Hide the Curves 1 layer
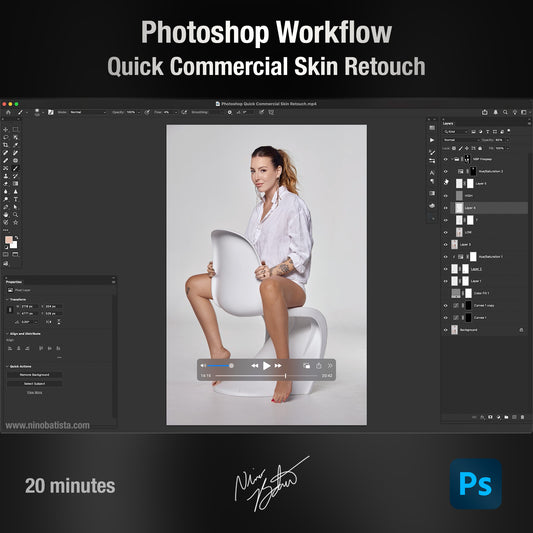This screenshot has width=533, height=533. pyautogui.click(x=446, y=317)
